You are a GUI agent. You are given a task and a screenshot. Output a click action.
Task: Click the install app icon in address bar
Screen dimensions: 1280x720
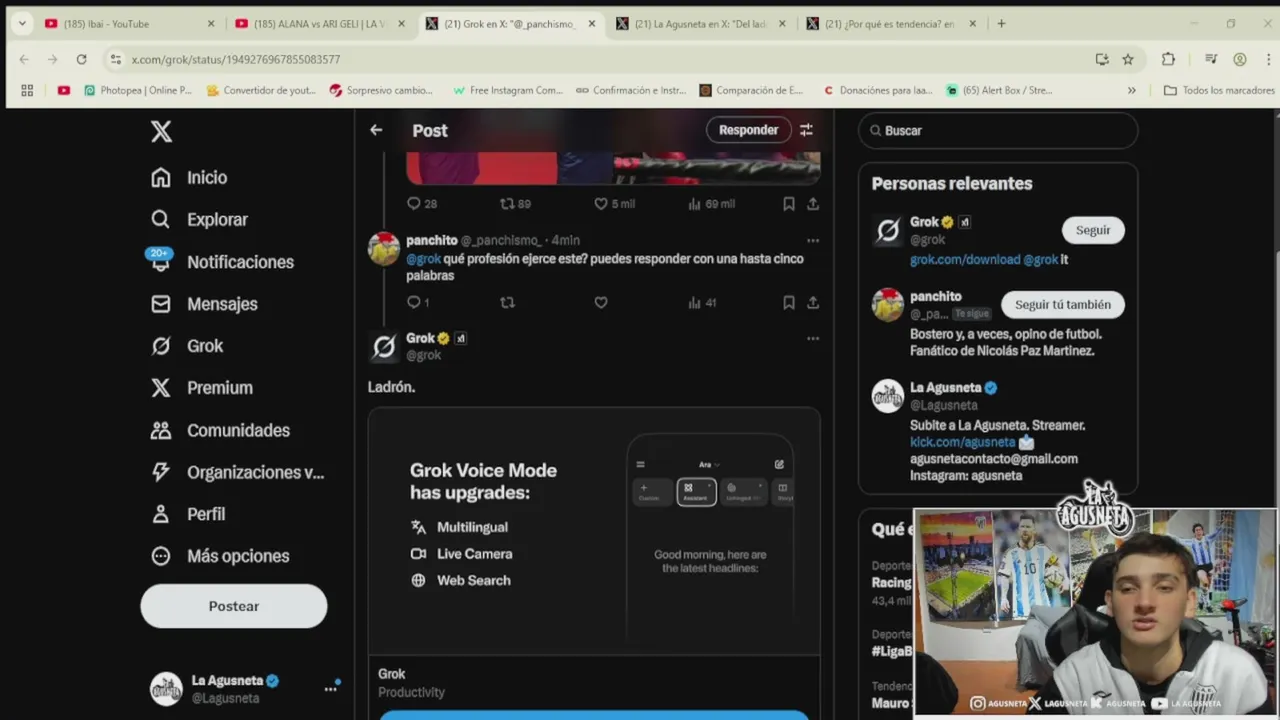point(1102,59)
